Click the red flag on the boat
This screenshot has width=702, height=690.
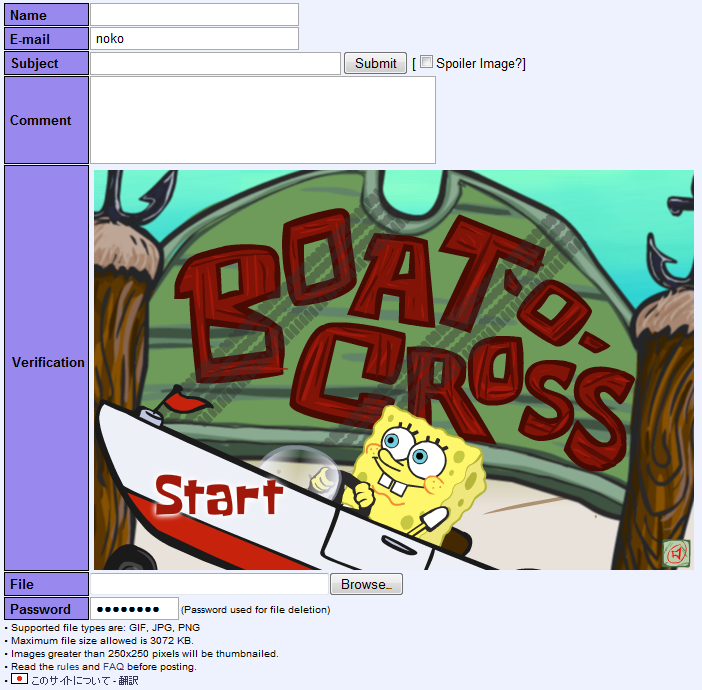pos(186,399)
